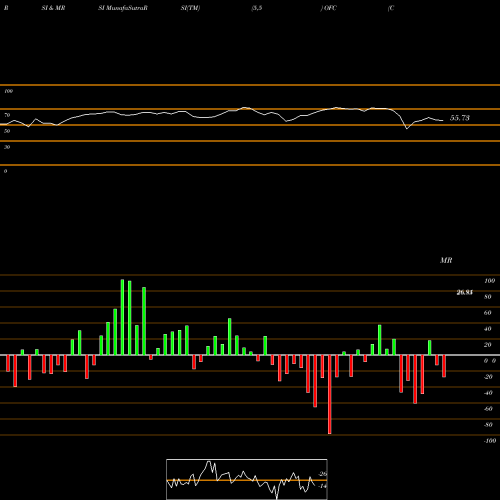Click the MR axis label -20
The image size is (500, 500).
(488, 377)
